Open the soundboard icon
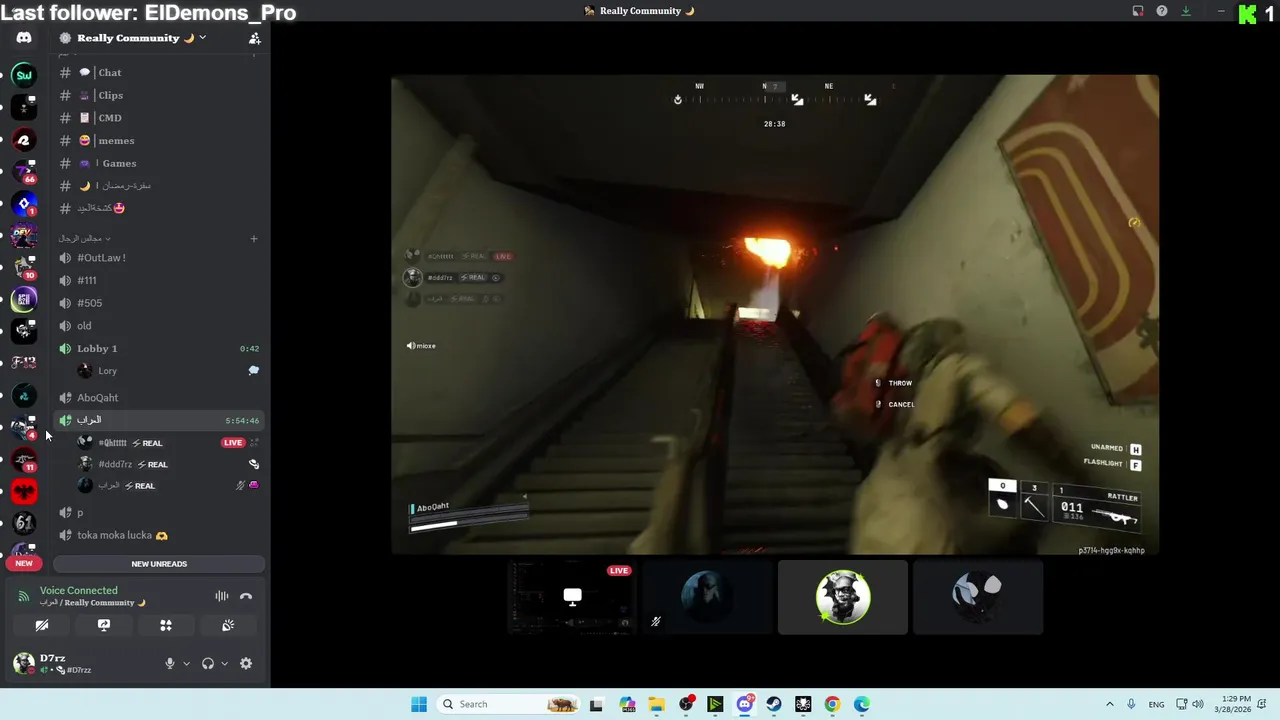The height and width of the screenshot is (720, 1280). [x=228, y=625]
